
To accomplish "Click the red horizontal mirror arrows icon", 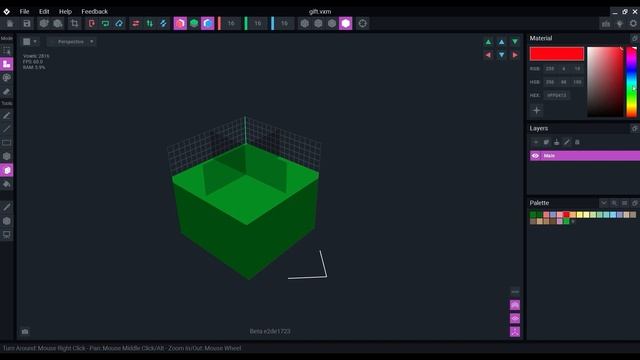I will point(136,24).
